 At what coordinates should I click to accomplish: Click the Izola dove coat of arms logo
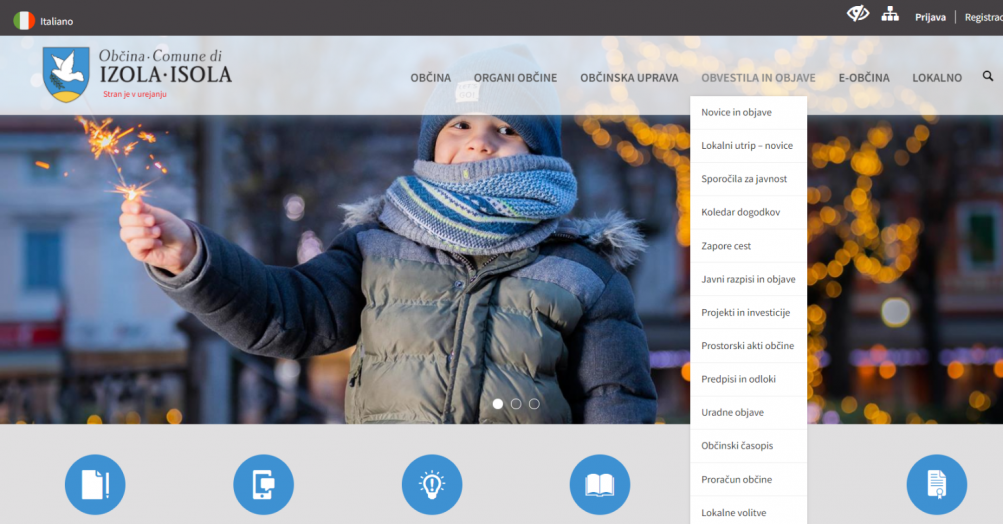click(66, 74)
